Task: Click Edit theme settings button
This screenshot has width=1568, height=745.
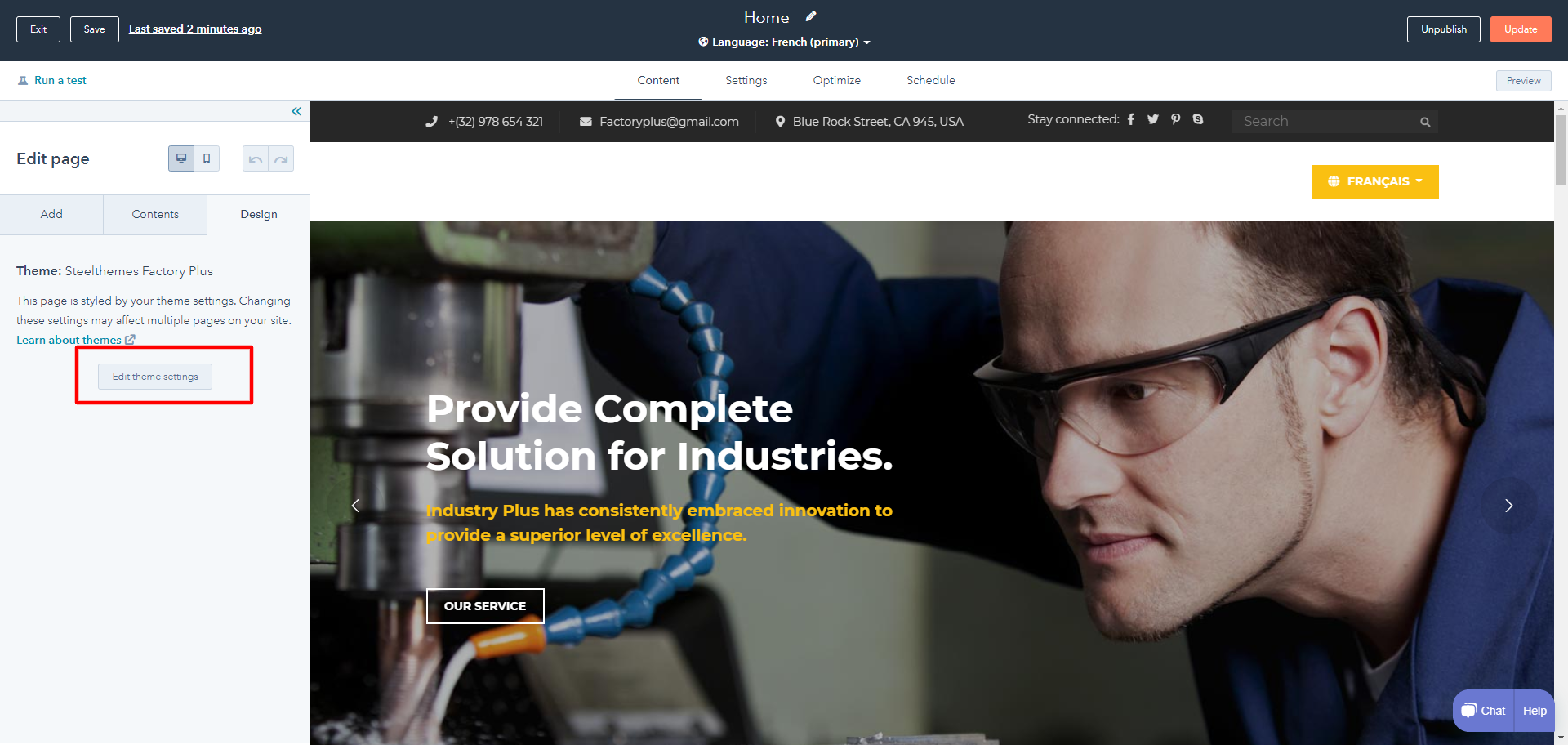Action: coord(155,377)
